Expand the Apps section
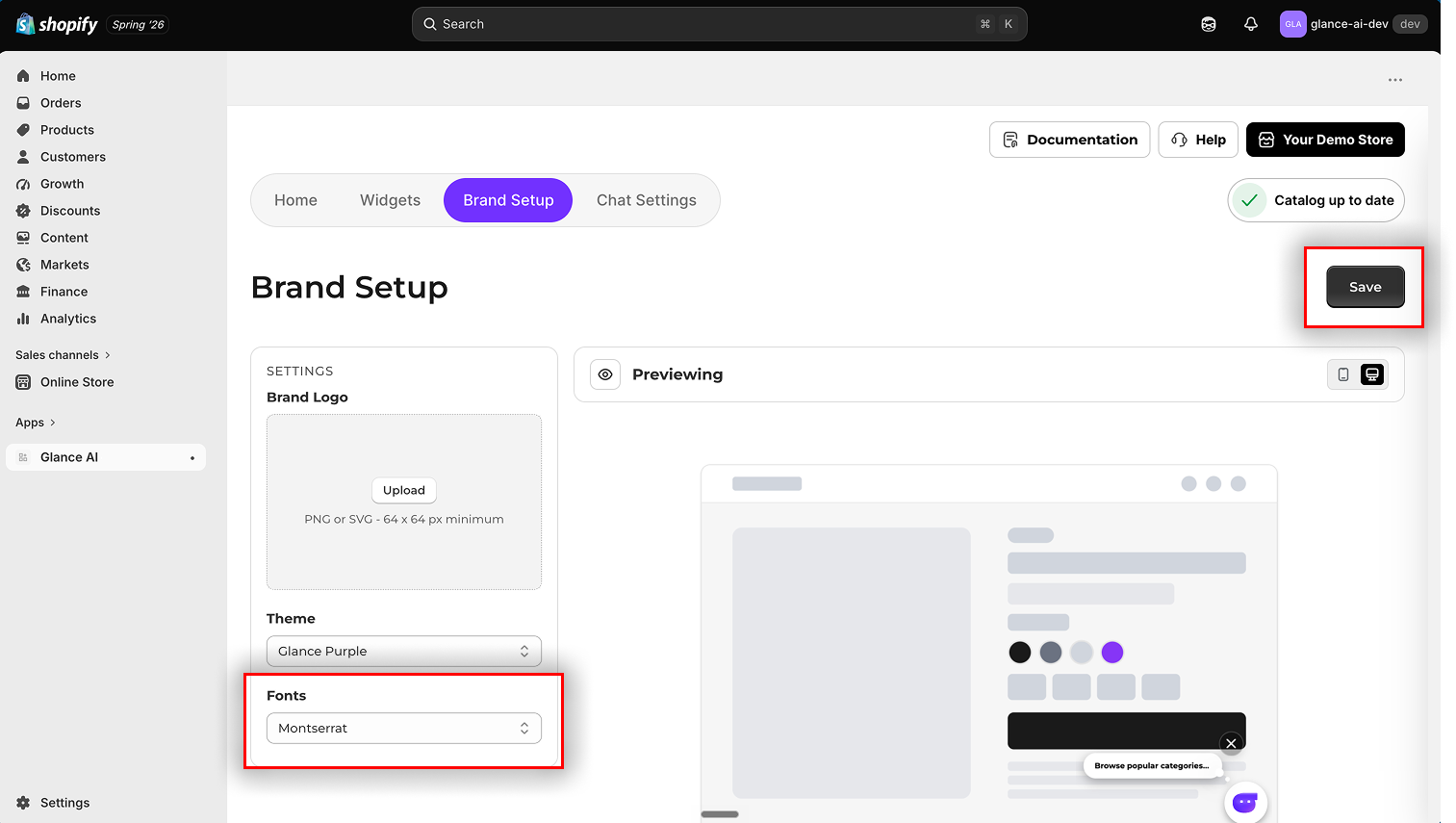 click(36, 423)
